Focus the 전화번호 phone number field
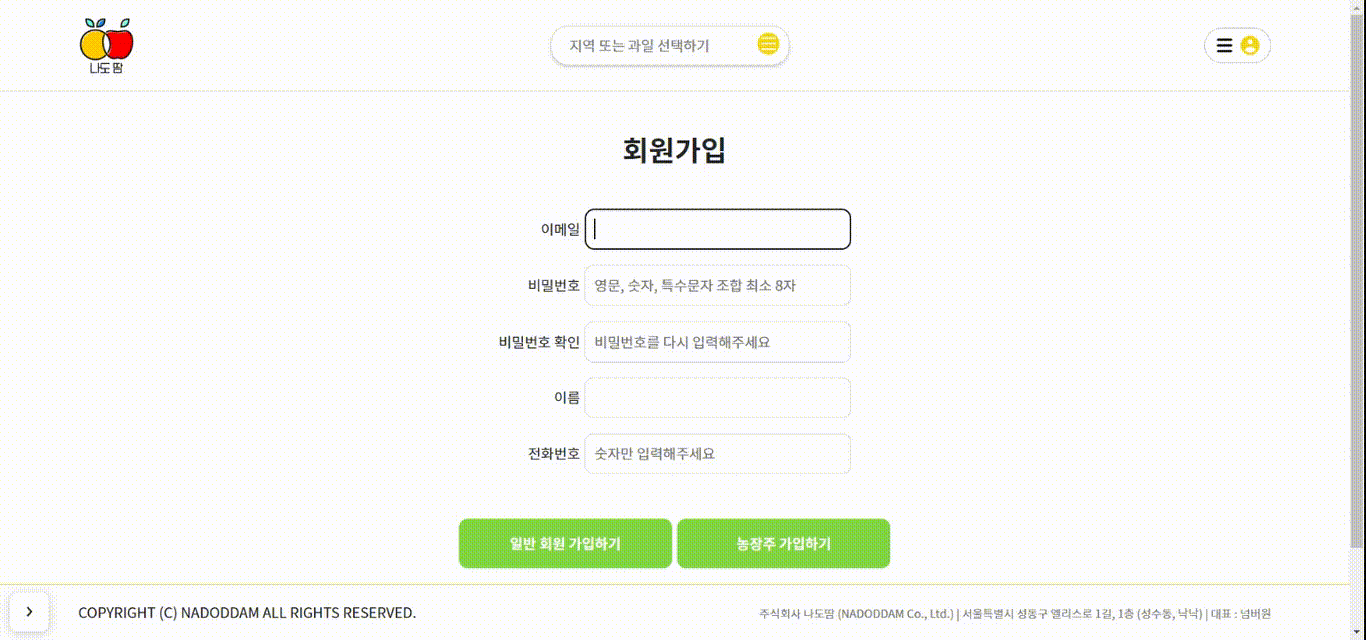 coord(718,453)
